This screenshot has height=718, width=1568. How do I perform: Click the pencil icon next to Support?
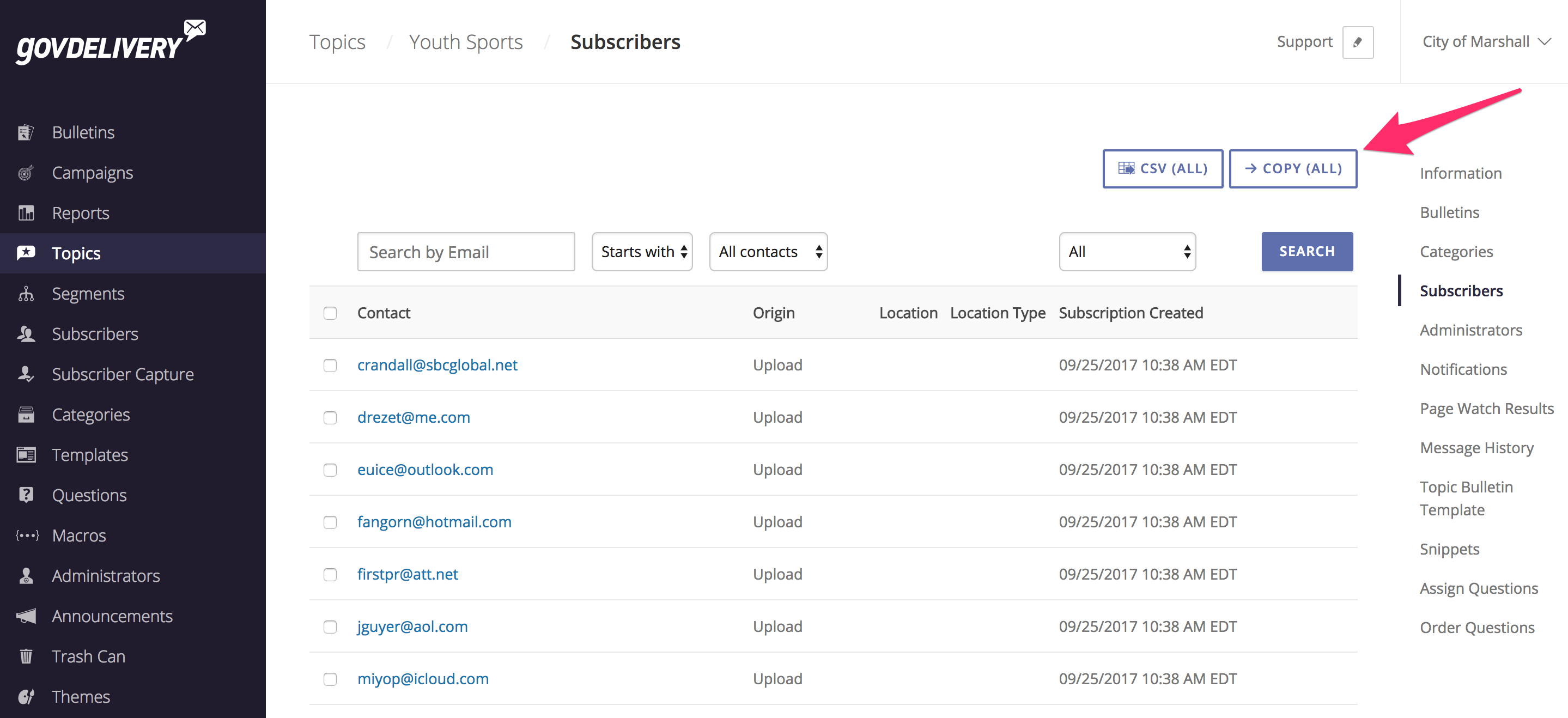[1359, 41]
